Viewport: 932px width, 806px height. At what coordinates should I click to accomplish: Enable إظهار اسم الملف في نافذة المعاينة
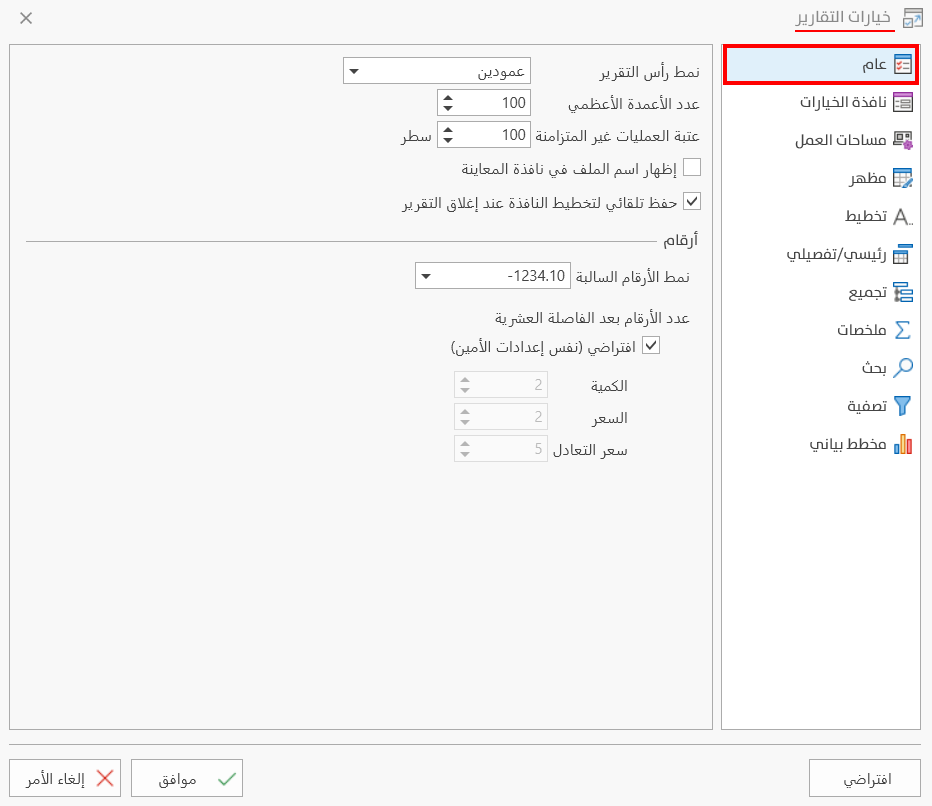click(x=691, y=168)
